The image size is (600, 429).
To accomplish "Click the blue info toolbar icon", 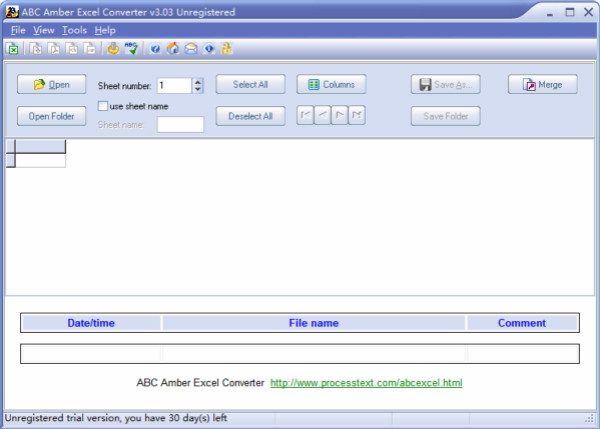I will click(208, 48).
